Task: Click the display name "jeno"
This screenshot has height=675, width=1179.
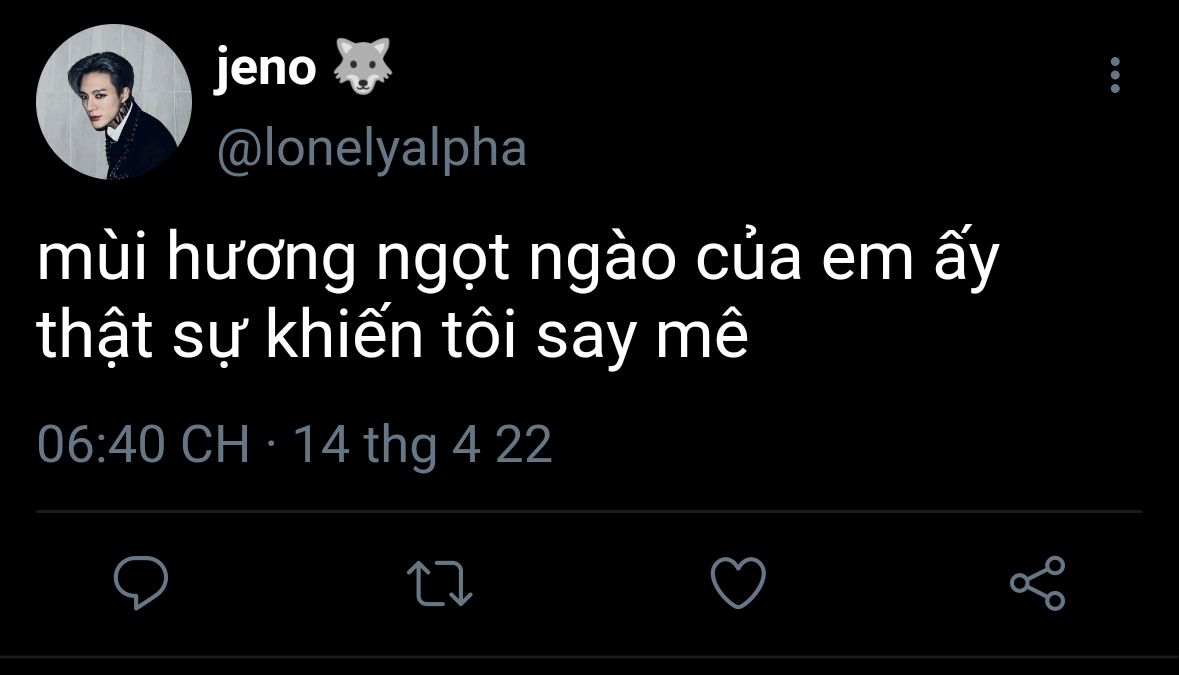Action: click(x=265, y=70)
